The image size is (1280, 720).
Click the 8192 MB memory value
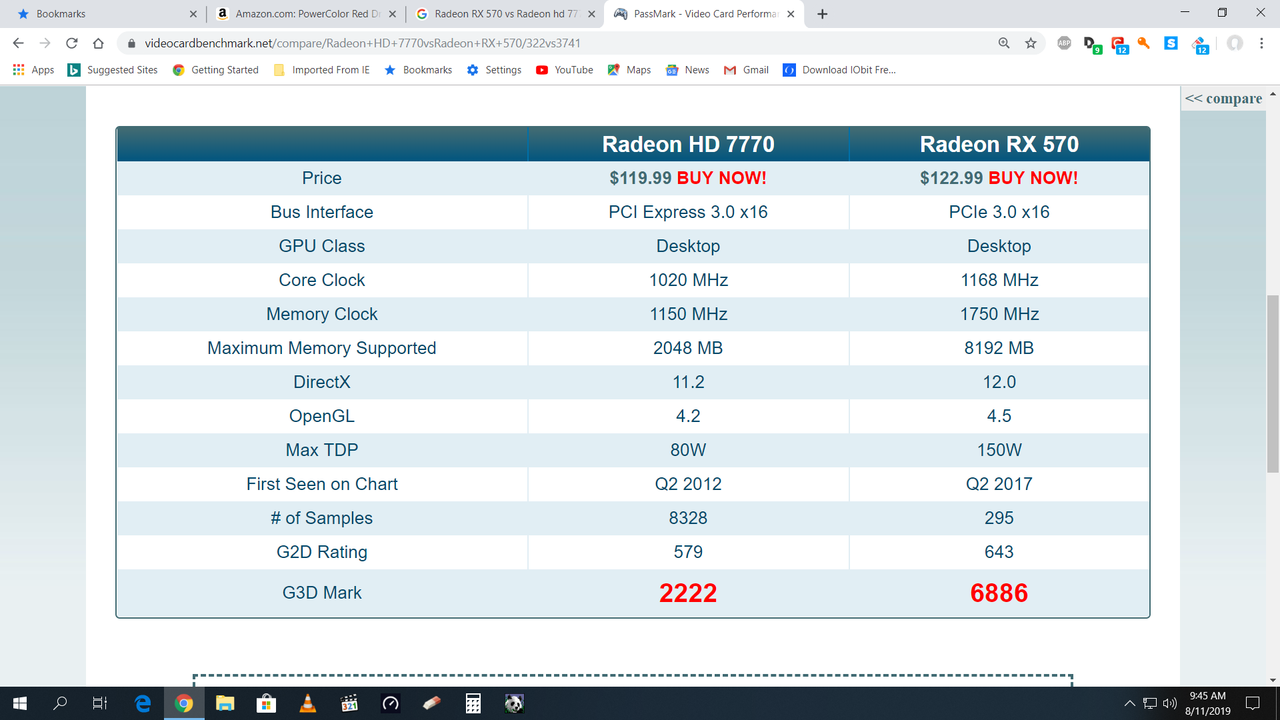pos(999,348)
